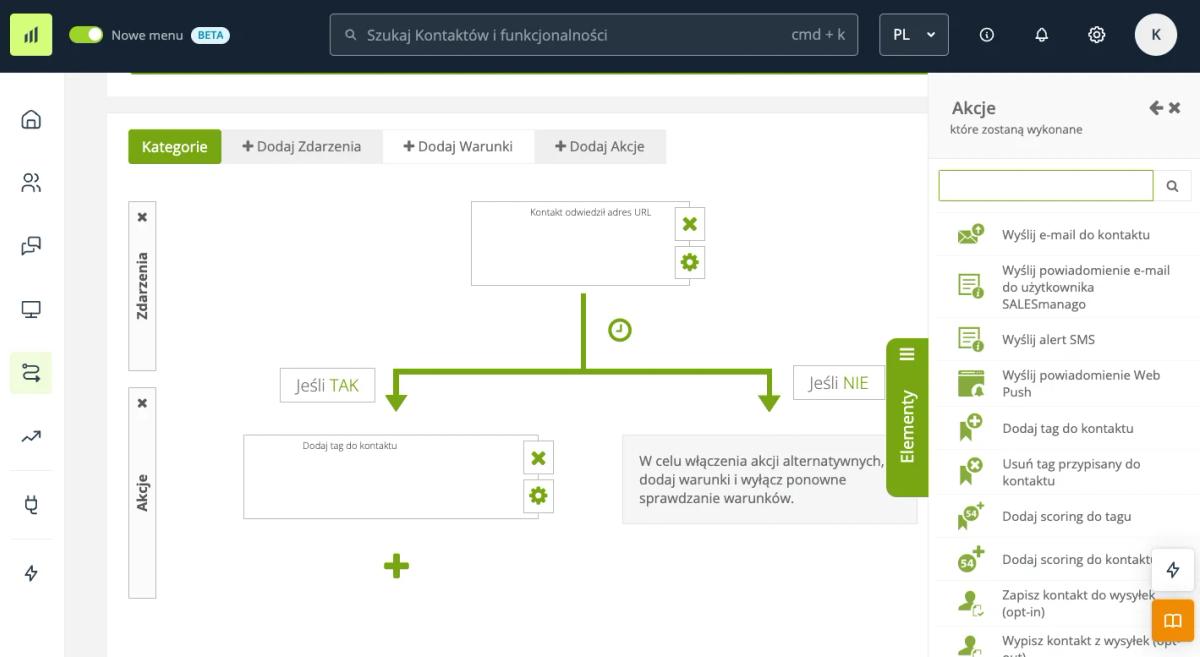The width and height of the screenshot is (1200, 657).
Task: Delete the URL visit event node
Action: tap(690, 224)
